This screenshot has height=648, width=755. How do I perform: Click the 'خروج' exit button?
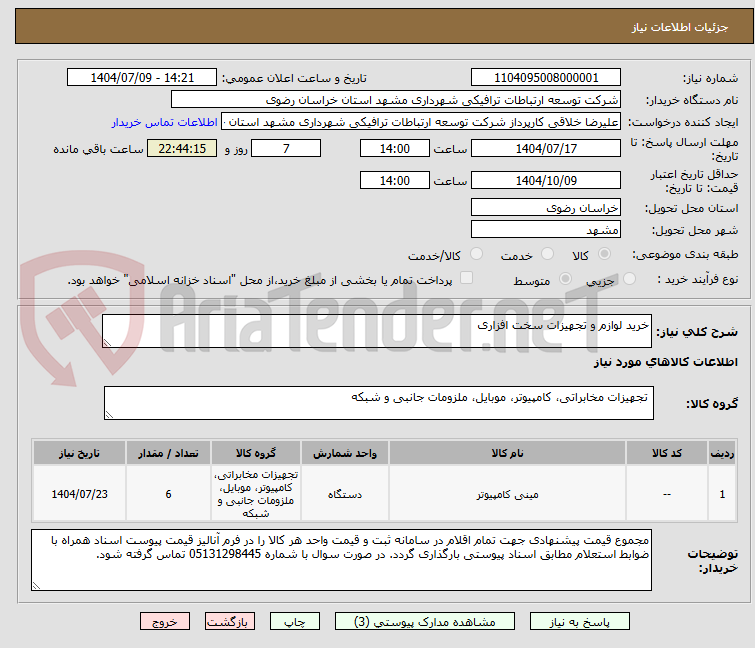[165, 622]
